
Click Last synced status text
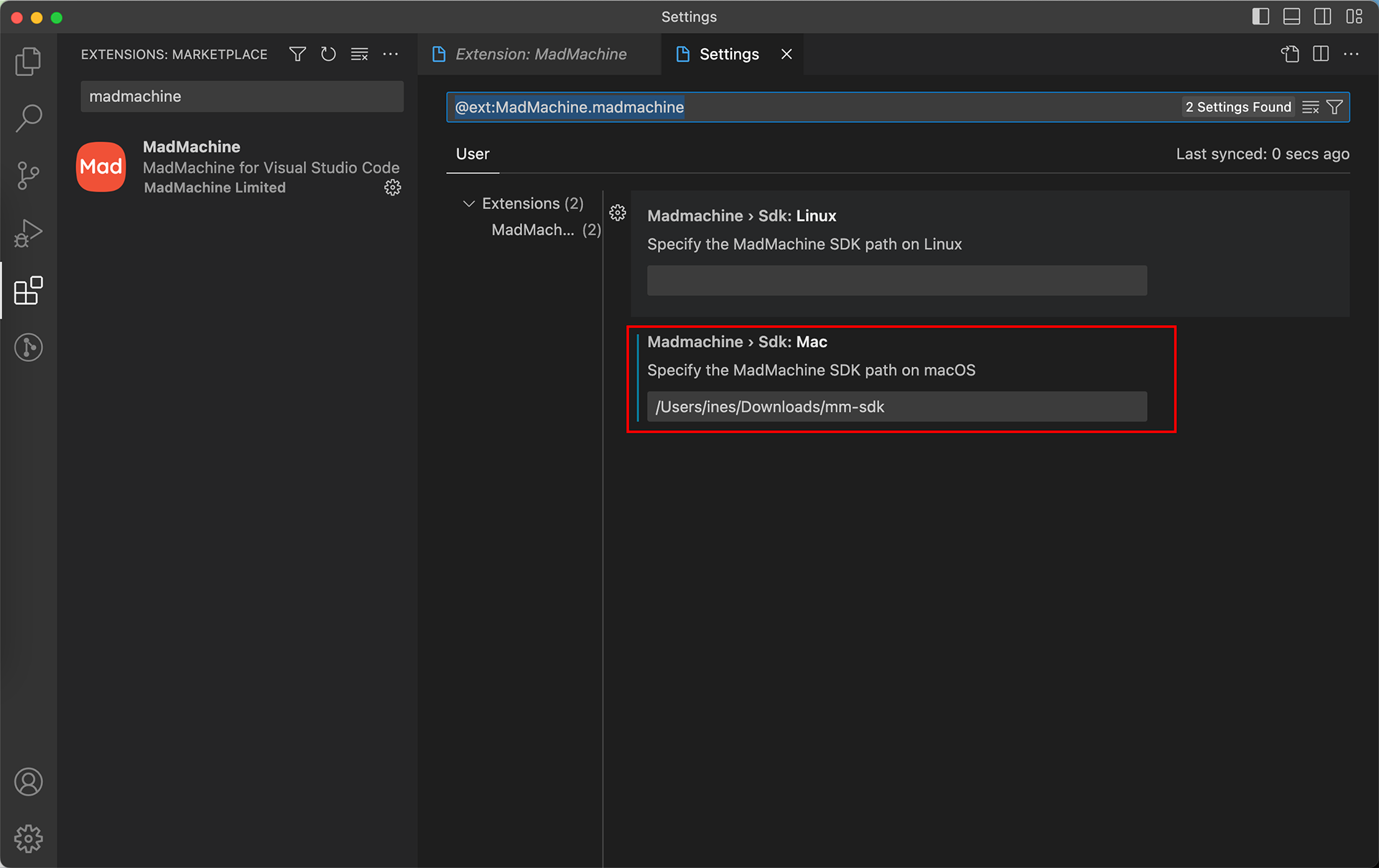pyautogui.click(x=1263, y=154)
